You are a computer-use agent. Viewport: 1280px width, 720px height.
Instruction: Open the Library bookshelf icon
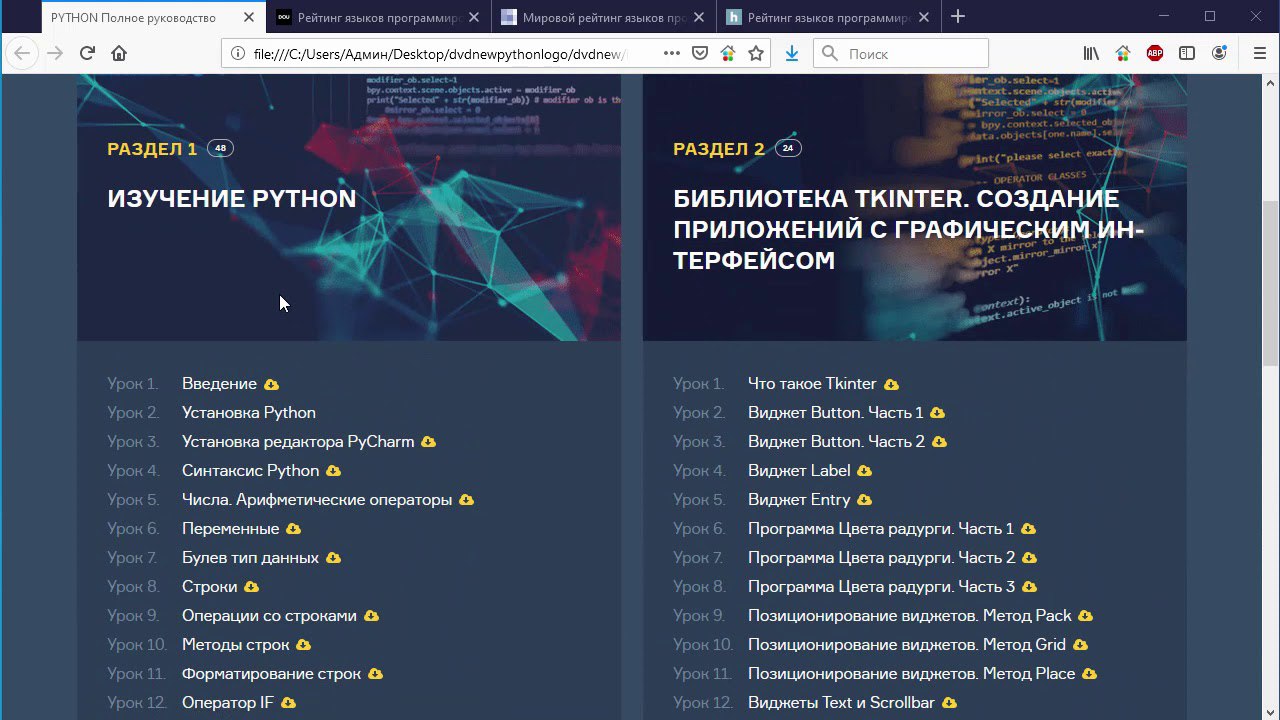point(1091,54)
